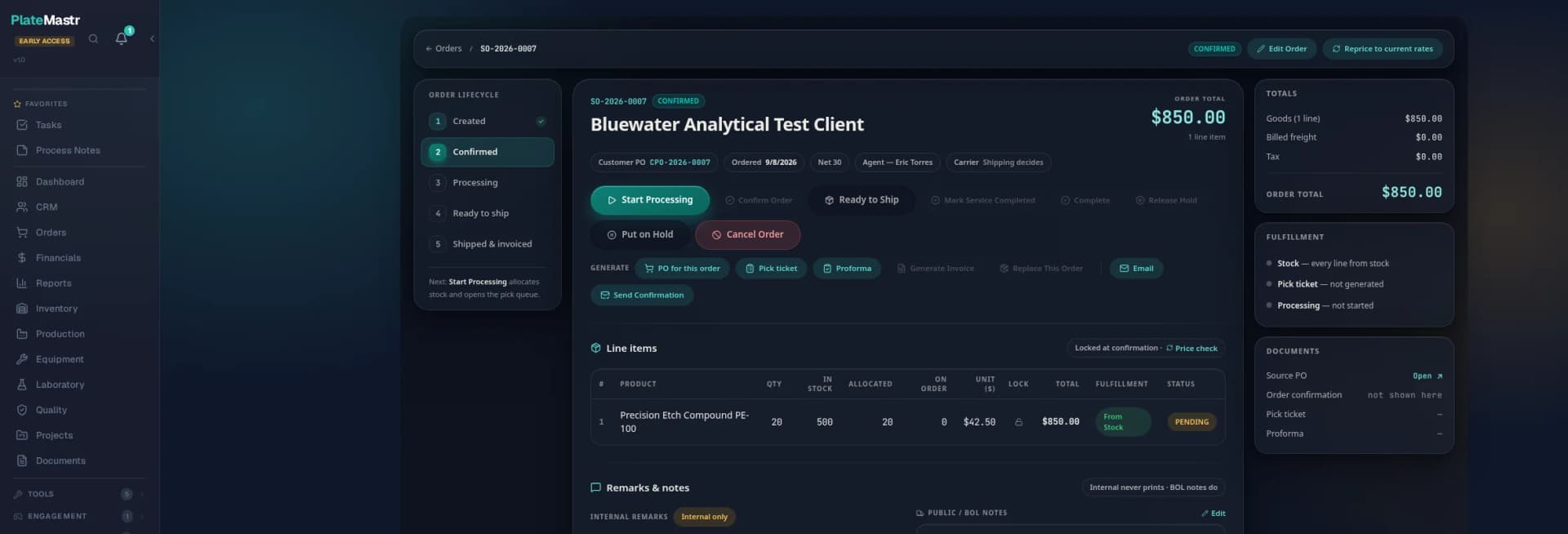Collapse the sidebar with the chevron

[x=152, y=38]
